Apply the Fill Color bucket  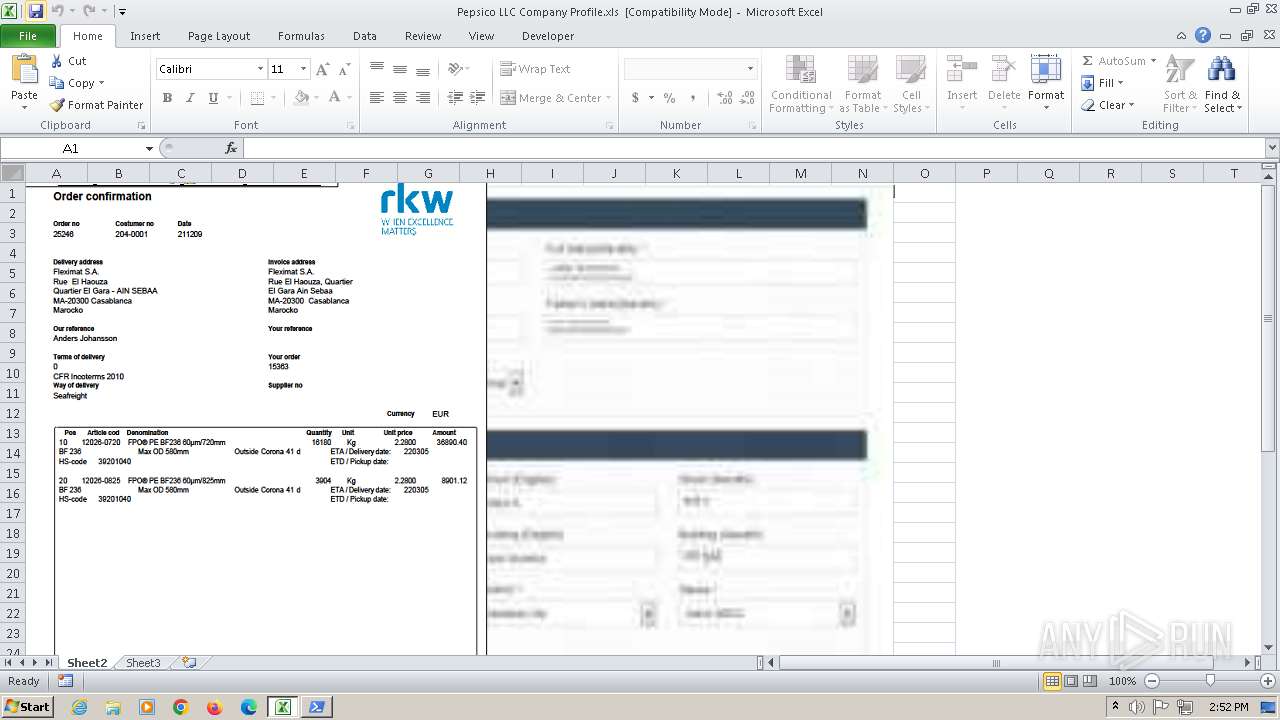pos(301,98)
